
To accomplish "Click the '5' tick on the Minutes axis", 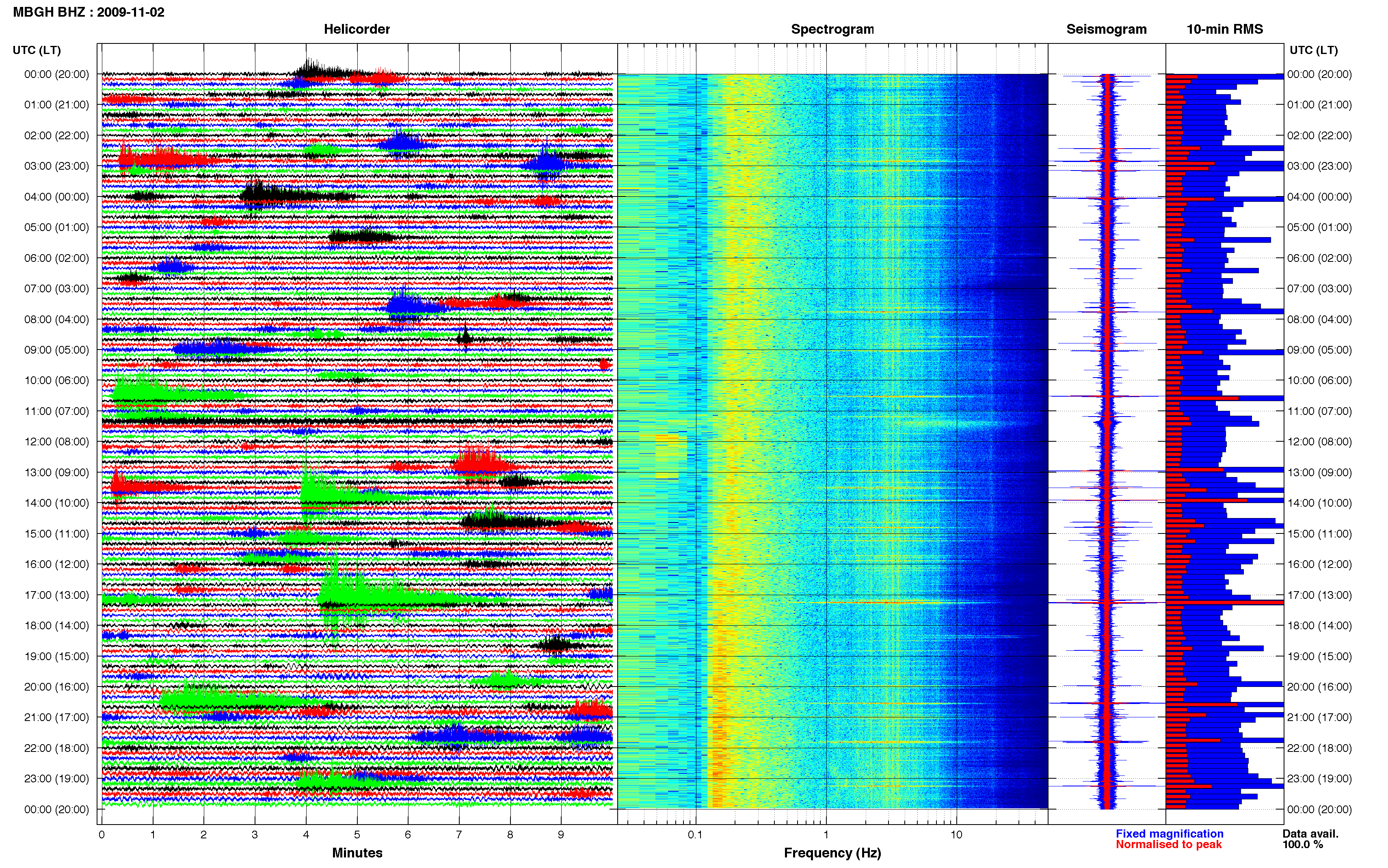I will coord(357,835).
